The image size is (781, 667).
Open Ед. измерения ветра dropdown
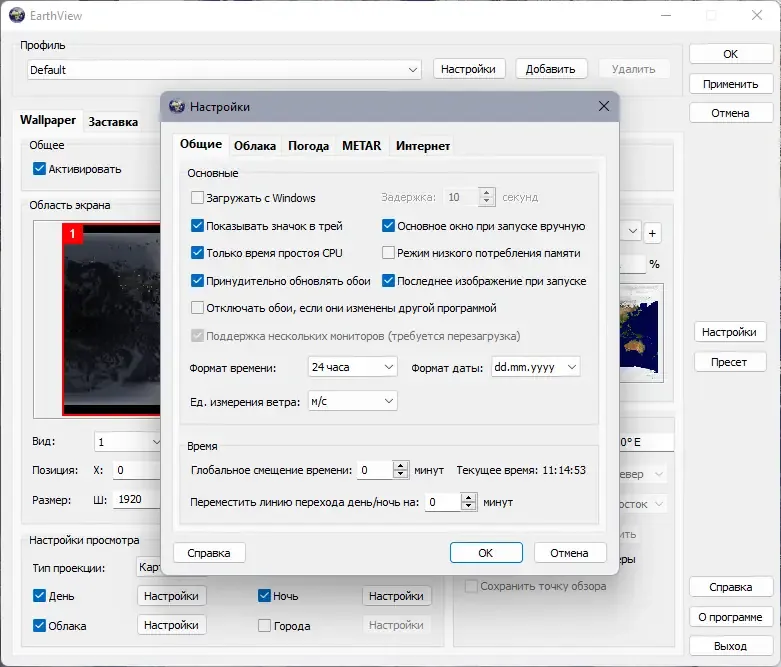coord(353,401)
